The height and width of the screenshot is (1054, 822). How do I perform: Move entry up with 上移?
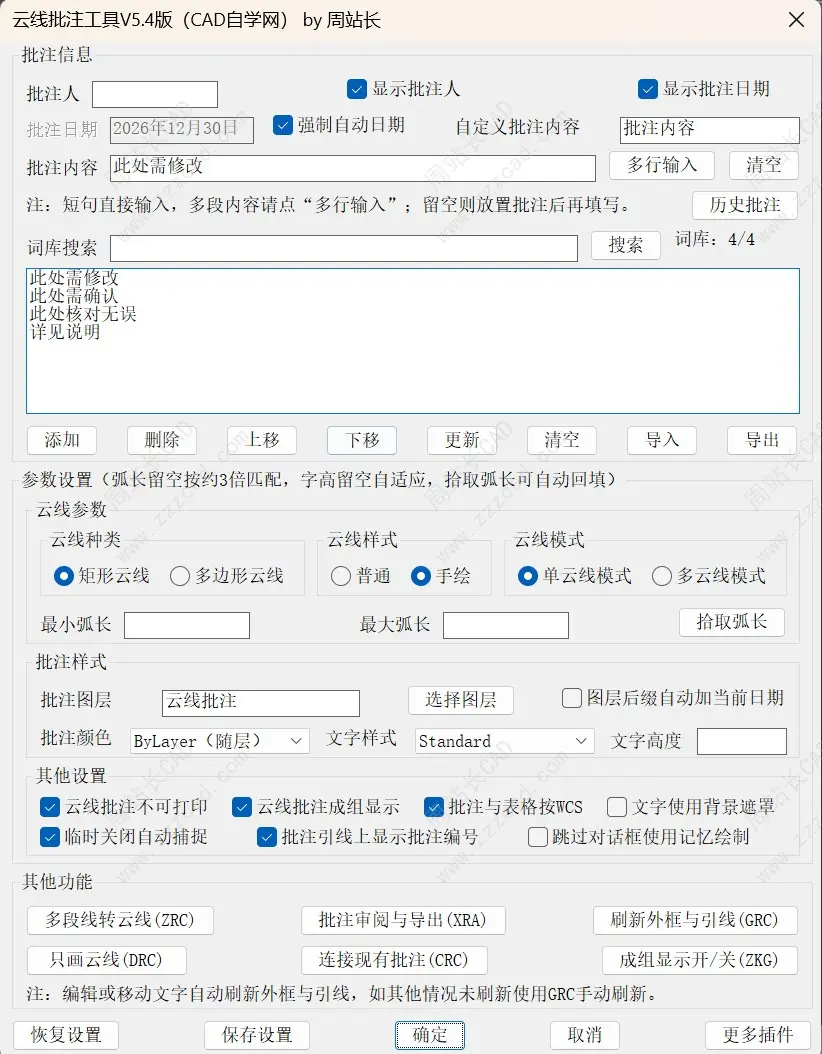(x=261, y=440)
